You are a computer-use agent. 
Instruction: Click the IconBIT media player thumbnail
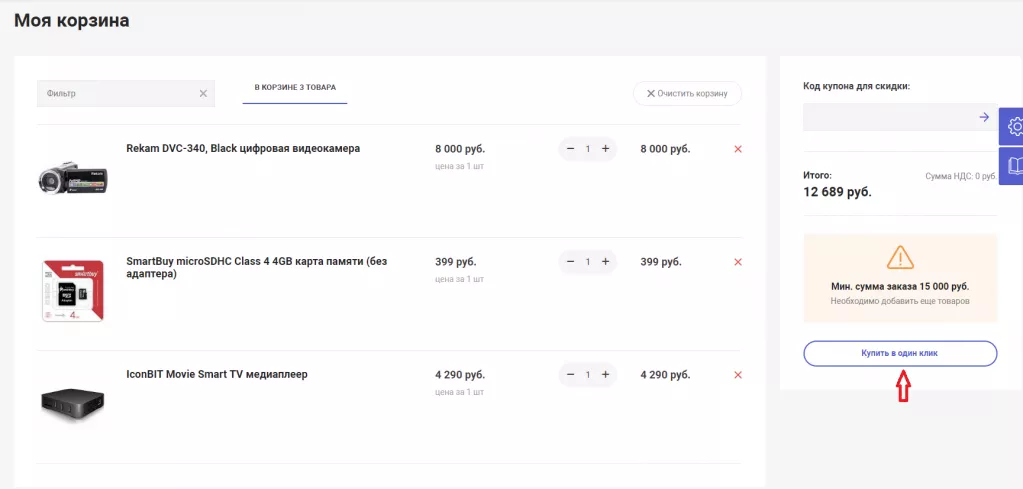[x=72, y=404]
